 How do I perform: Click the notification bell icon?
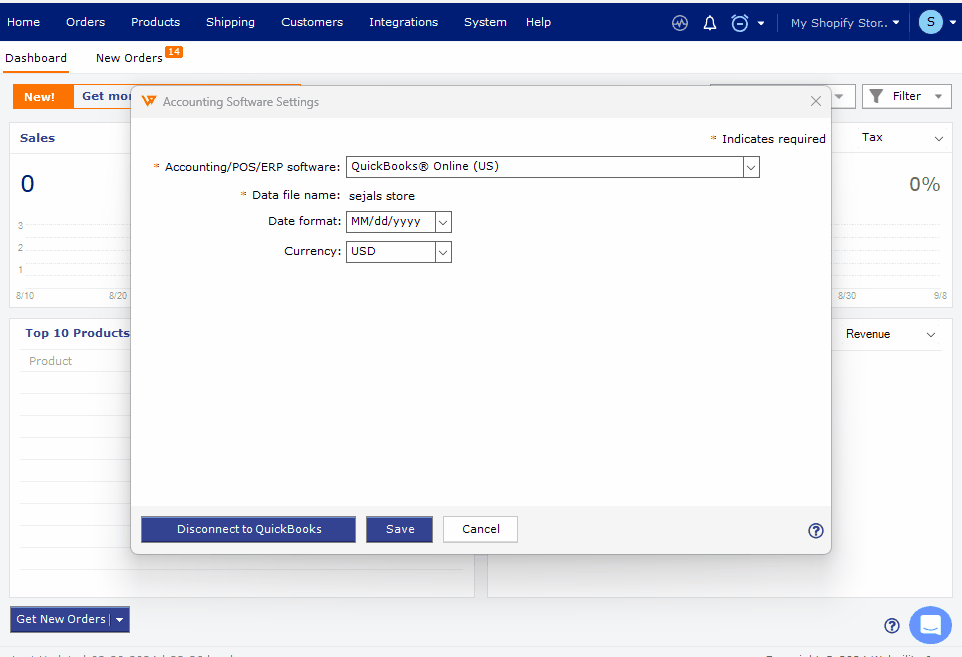[x=710, y=23]
